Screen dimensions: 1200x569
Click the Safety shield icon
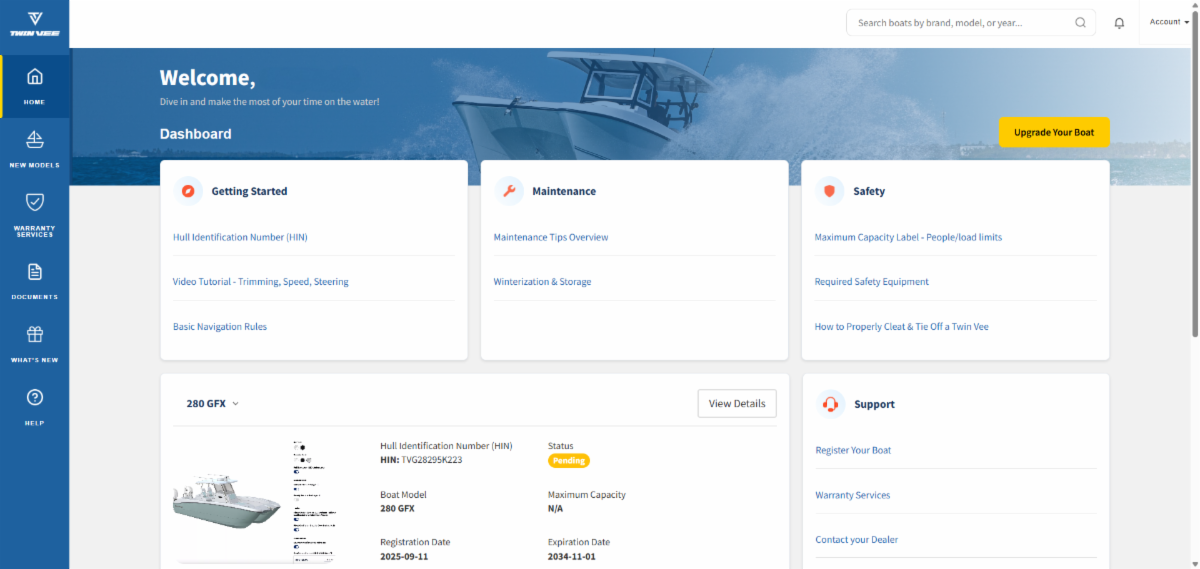click(x=830, y=191)
